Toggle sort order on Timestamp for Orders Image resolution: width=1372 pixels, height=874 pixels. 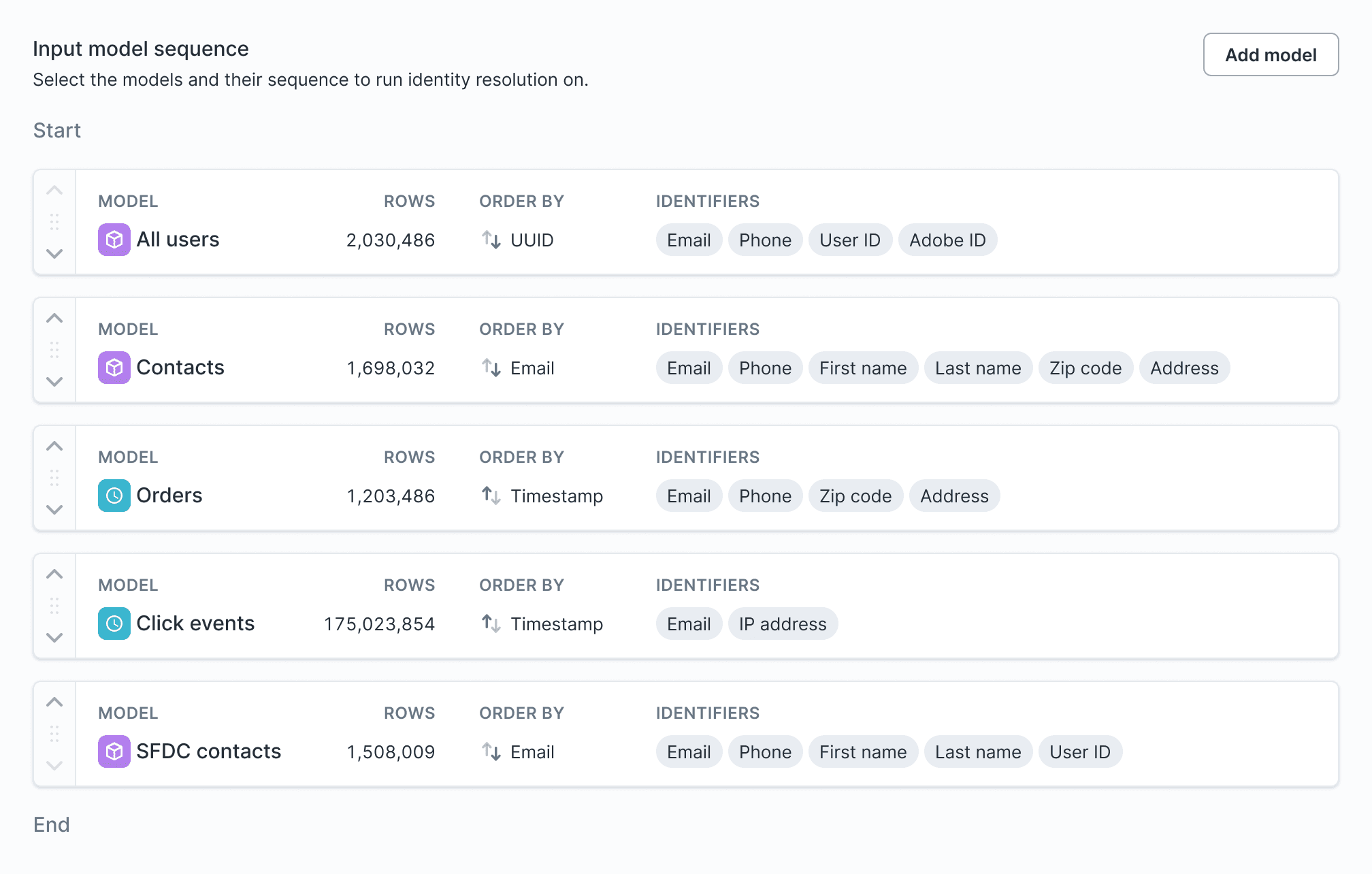point(492,495)
